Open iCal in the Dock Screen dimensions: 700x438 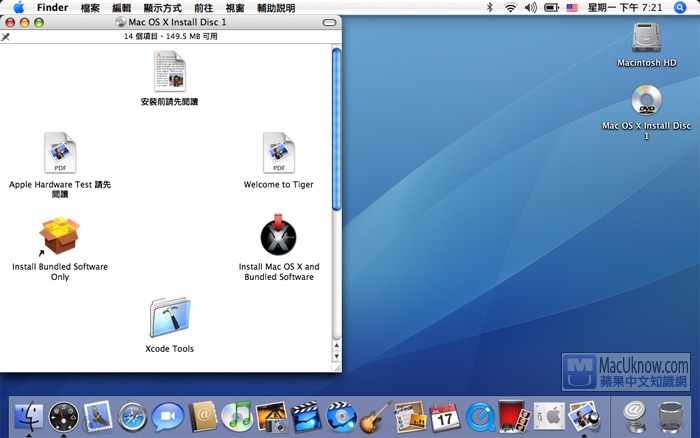[x=445, y=417]
